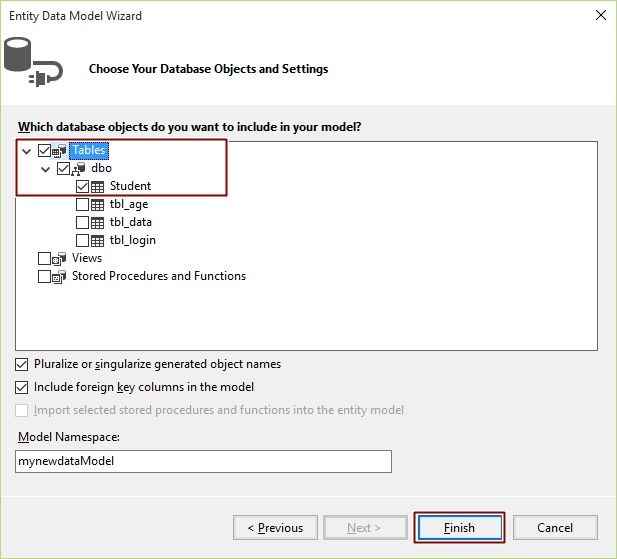Uncheck the Student table checkbox
The height and width of the screenshot is (559, 617).
(82, 186)
